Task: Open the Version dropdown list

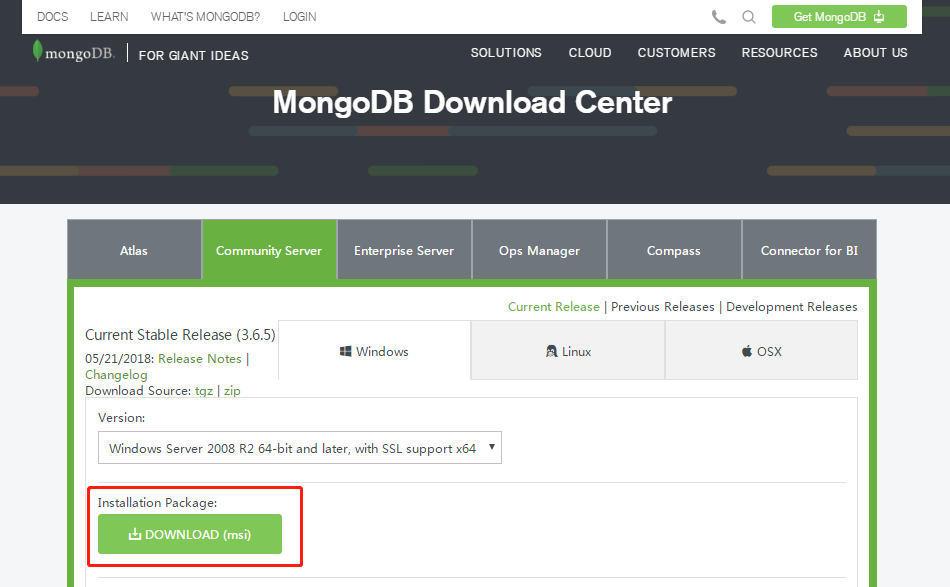Action: click(300, 448)
